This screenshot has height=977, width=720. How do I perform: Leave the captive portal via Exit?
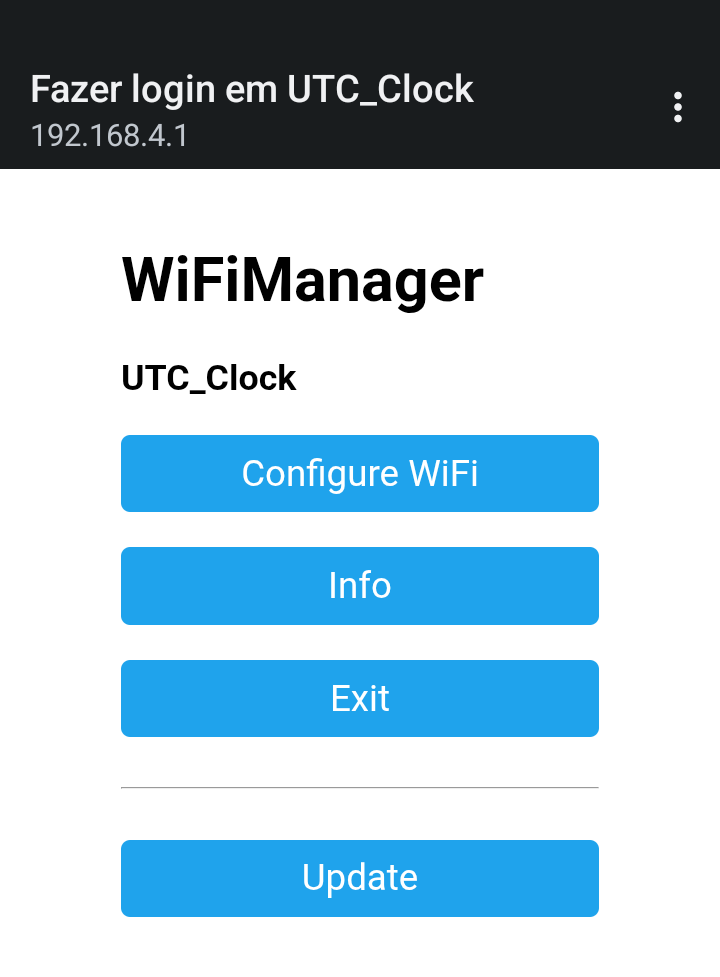[360, 698]
